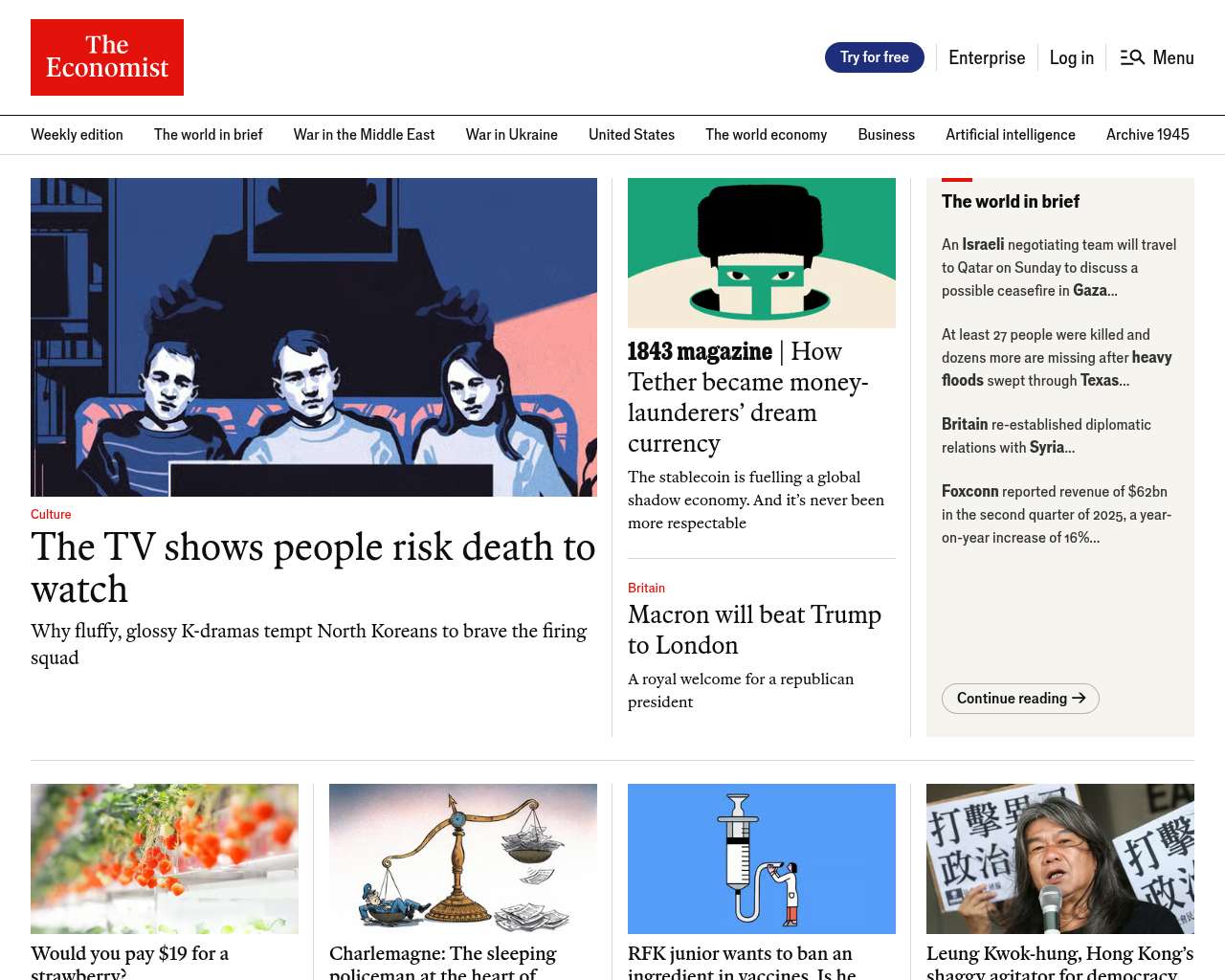
Task: Click Log in
Action: pyautogui.click(x=1072, y=57)
